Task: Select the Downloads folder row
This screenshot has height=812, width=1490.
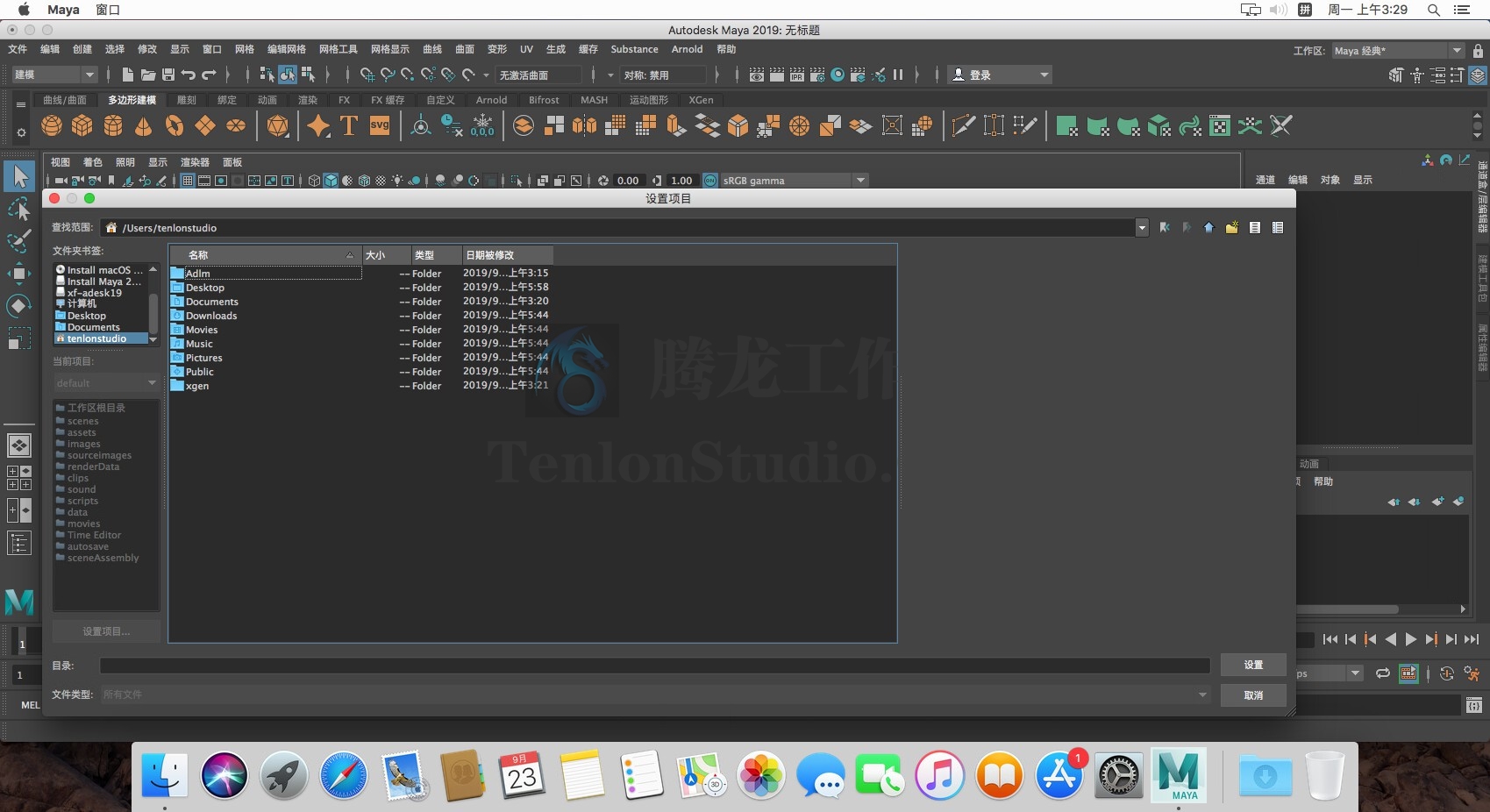Action: tap(360, 316)
